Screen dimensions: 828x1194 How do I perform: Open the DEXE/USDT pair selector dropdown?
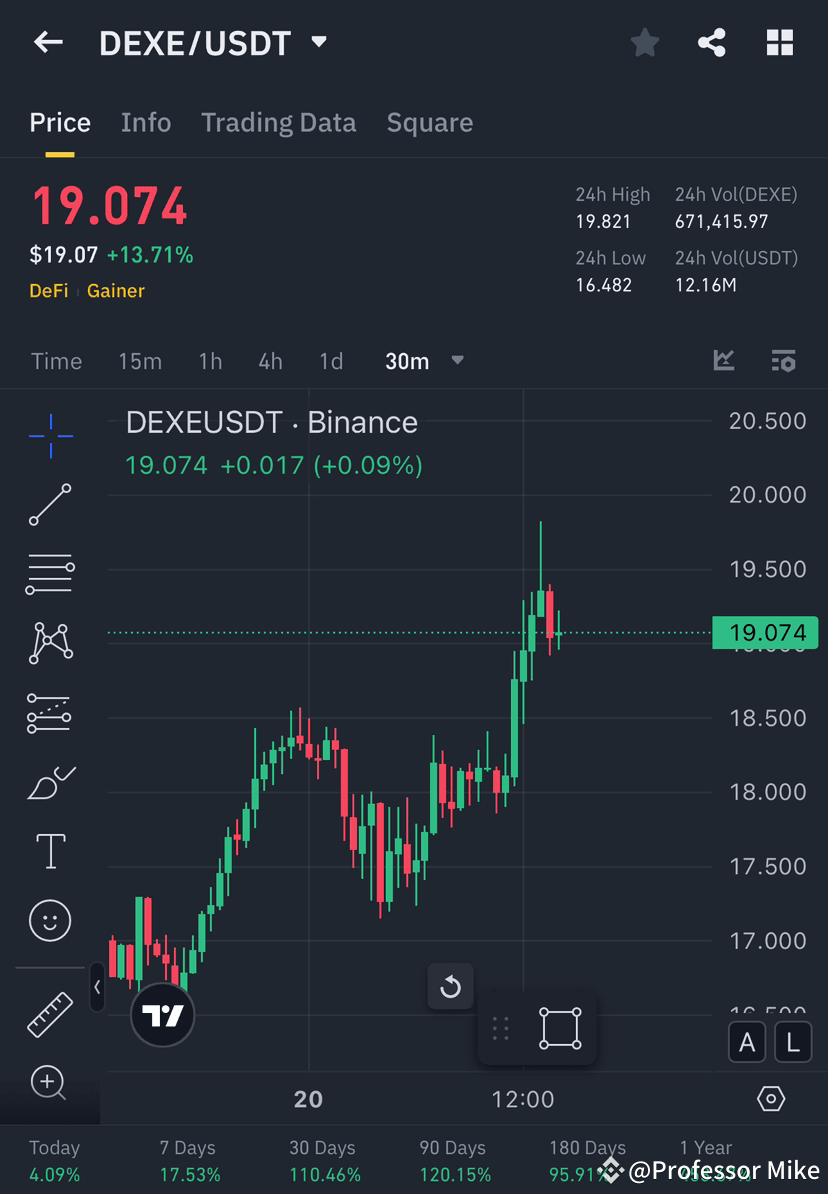(x=318, y=42)
